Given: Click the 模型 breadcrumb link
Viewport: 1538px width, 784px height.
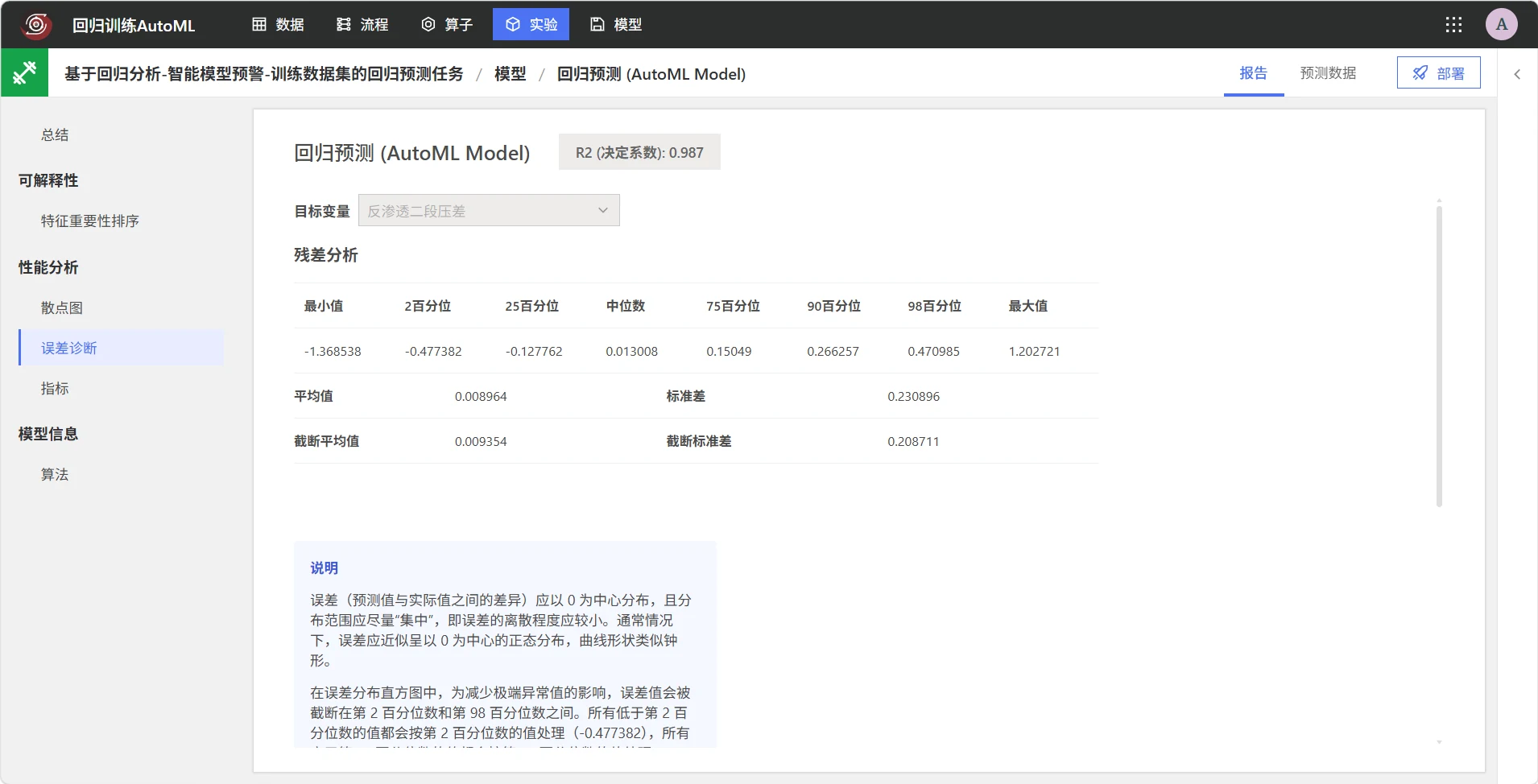Looking at the screenshot, I should click(x=510, y=74).
